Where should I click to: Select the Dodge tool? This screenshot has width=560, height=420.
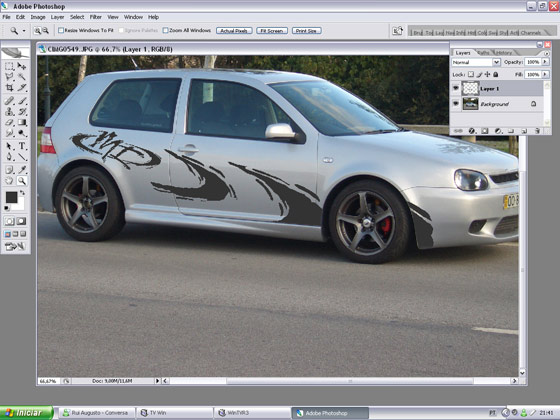pos(22,133)
